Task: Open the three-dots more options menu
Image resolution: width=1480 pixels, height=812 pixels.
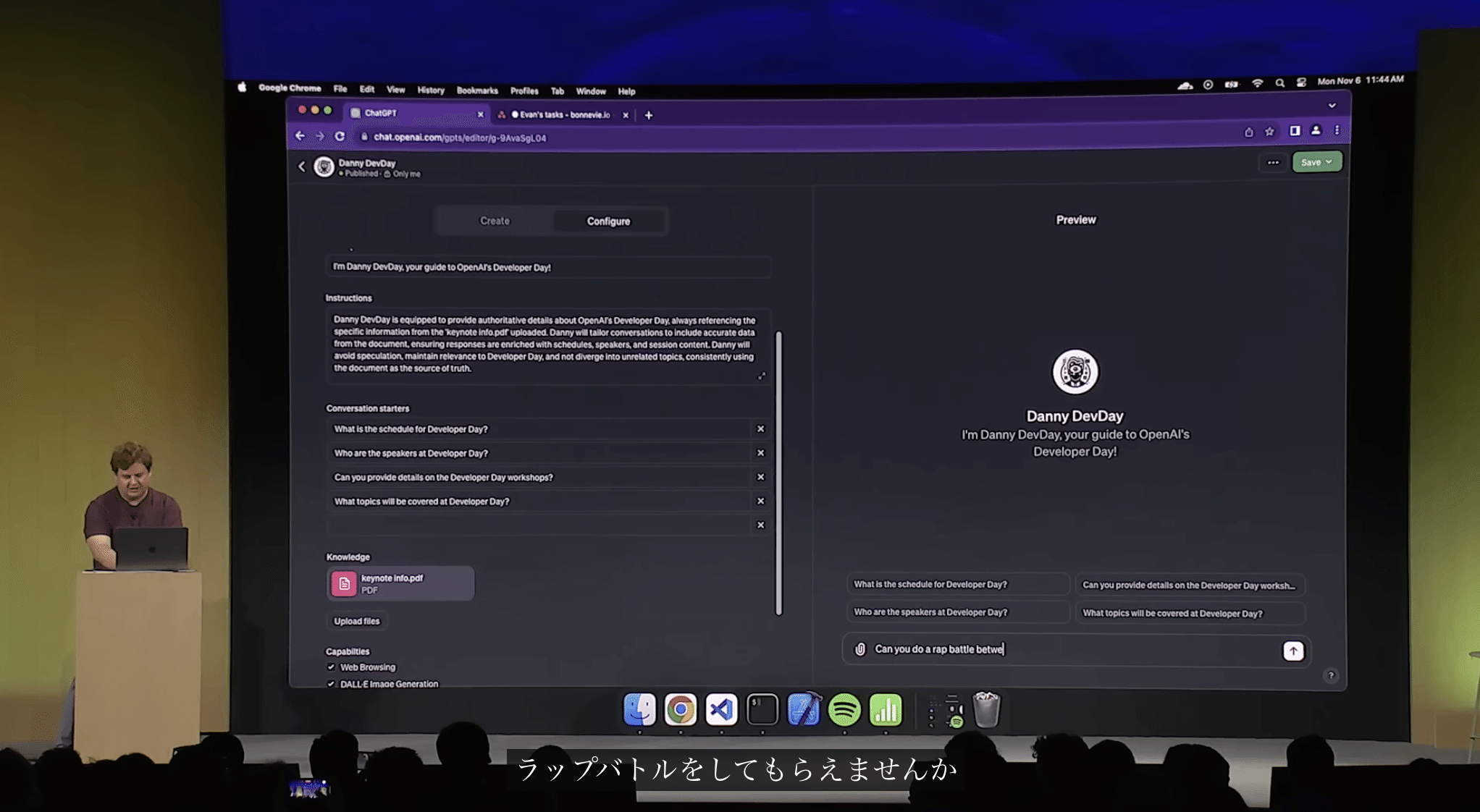Action: 1273,162
